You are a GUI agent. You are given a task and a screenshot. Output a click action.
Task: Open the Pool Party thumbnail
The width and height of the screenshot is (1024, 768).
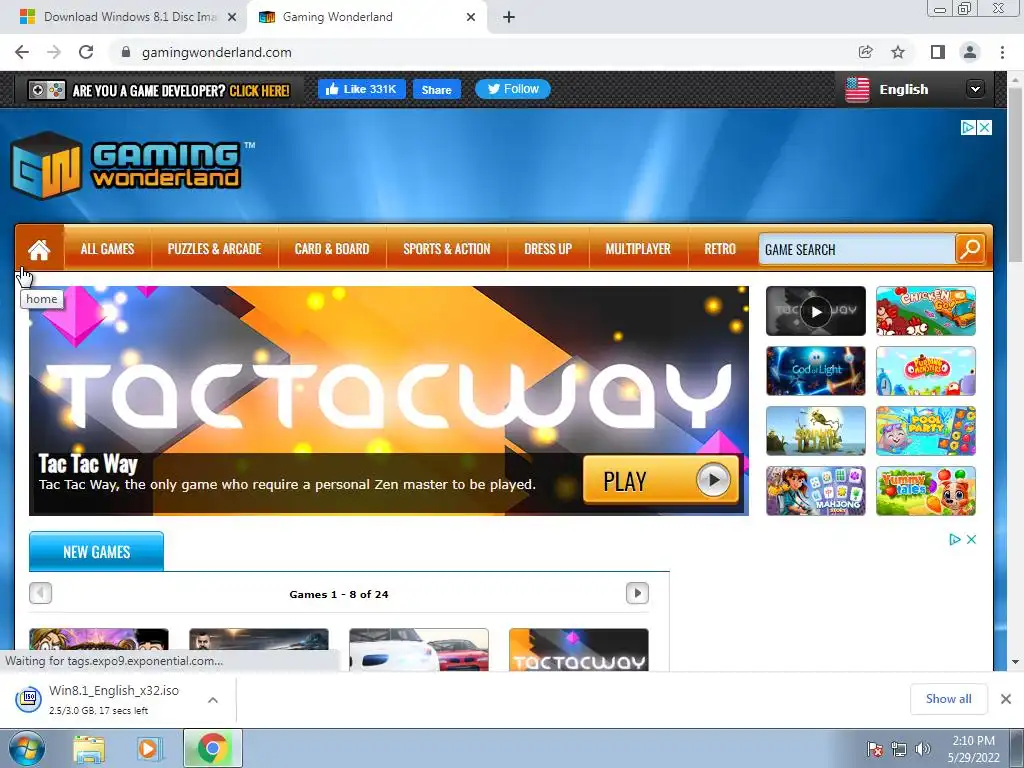(925, 431)
